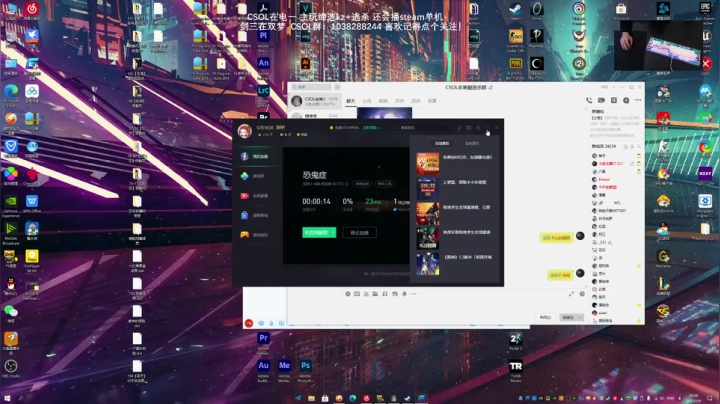Click search field in game booster header

(x=420, y=128)
